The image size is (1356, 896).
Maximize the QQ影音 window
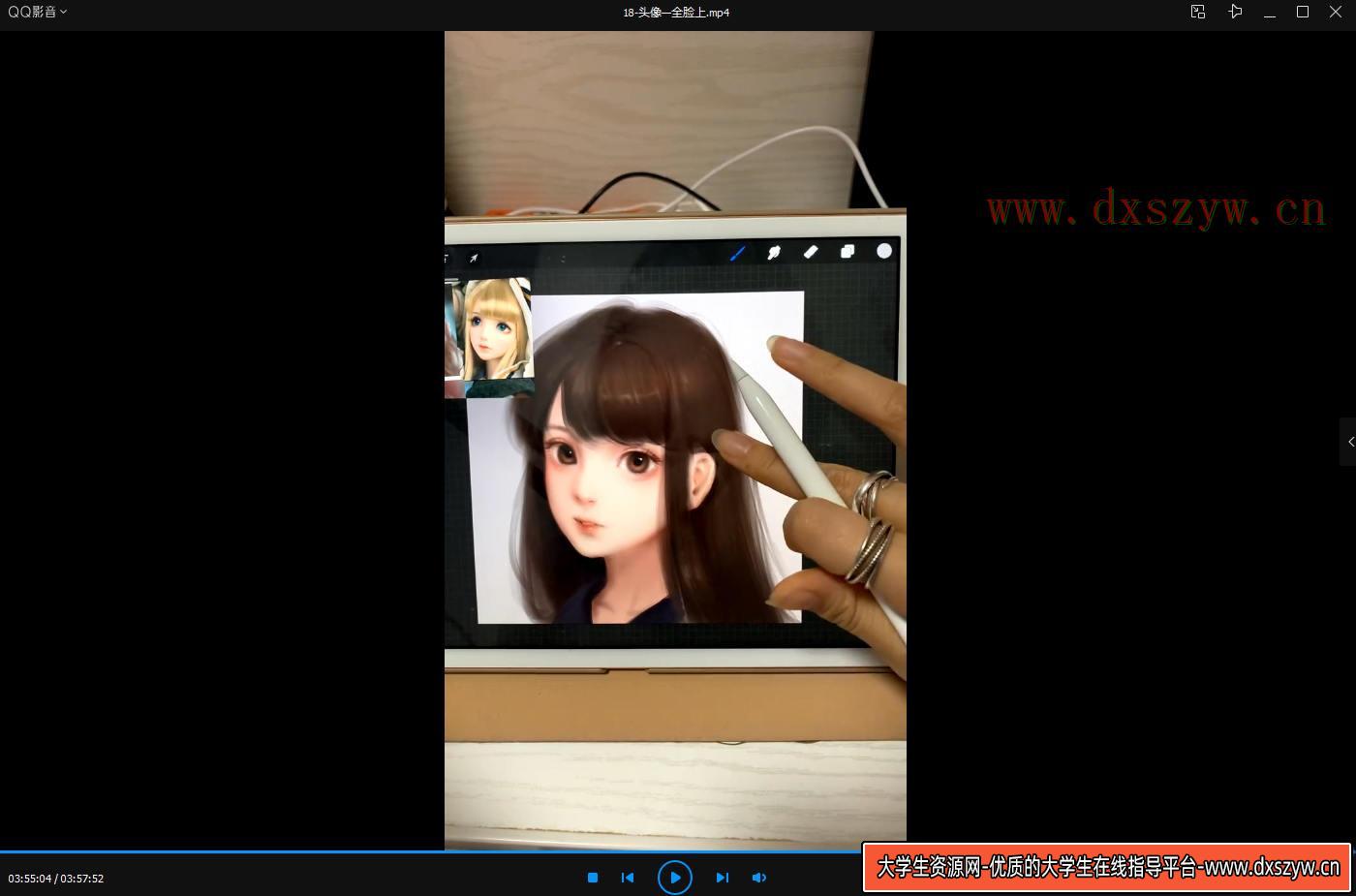tap(1303, 12)
